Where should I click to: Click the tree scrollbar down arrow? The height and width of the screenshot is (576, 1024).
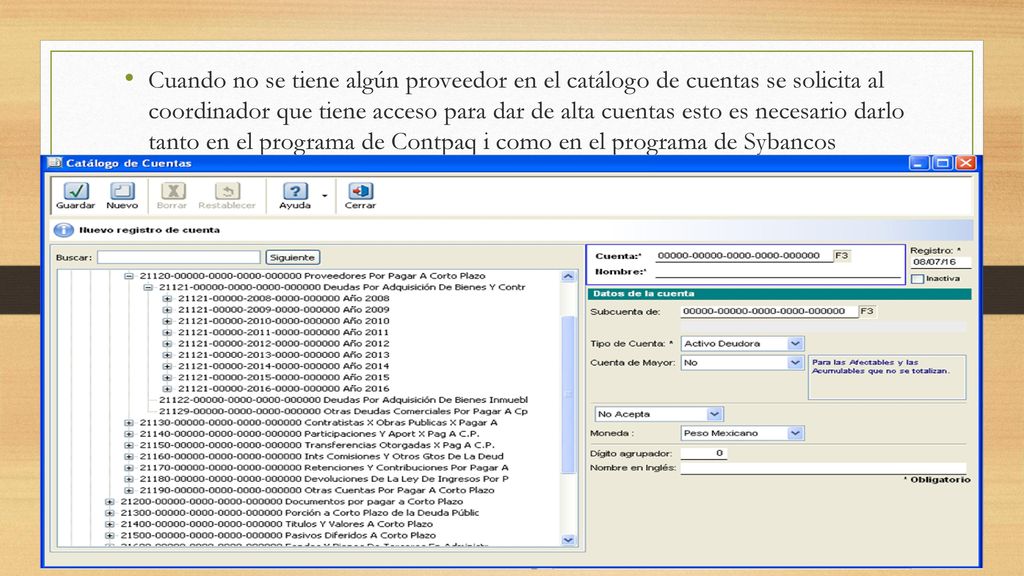[x=568, y=540]
